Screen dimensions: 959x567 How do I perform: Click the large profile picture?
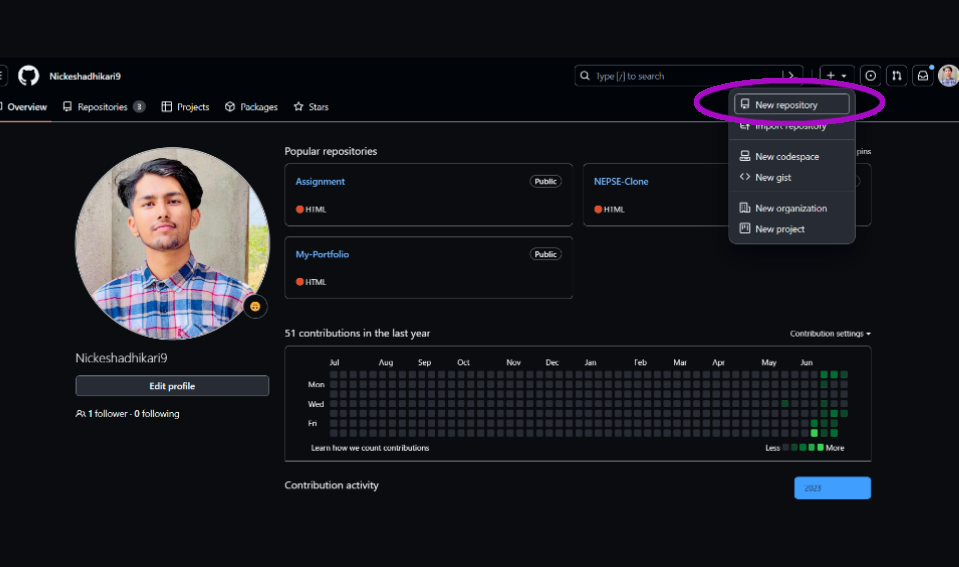click(172, 243)
